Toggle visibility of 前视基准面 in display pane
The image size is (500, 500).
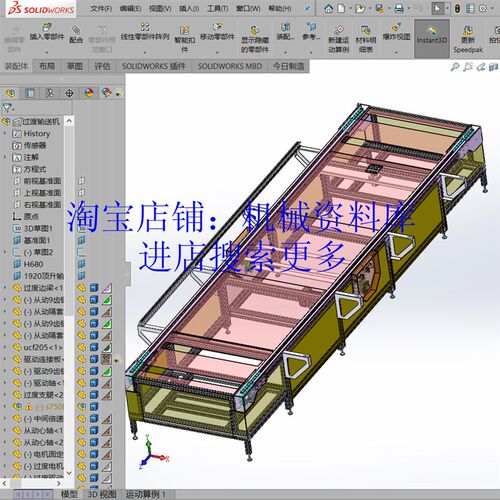pyautogui.click(x=81, y=181)
